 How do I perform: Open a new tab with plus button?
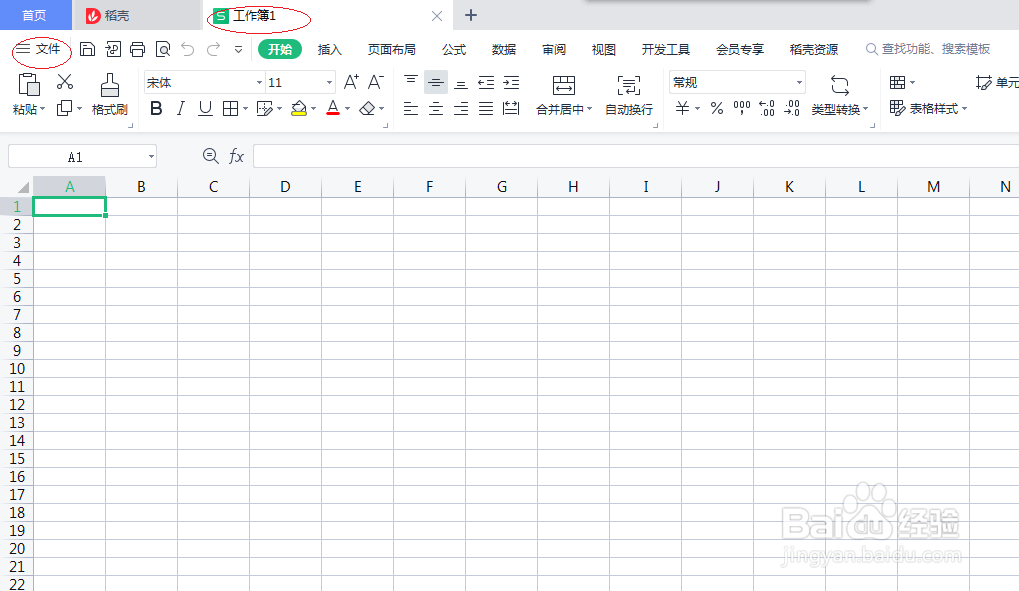[471, 15]
